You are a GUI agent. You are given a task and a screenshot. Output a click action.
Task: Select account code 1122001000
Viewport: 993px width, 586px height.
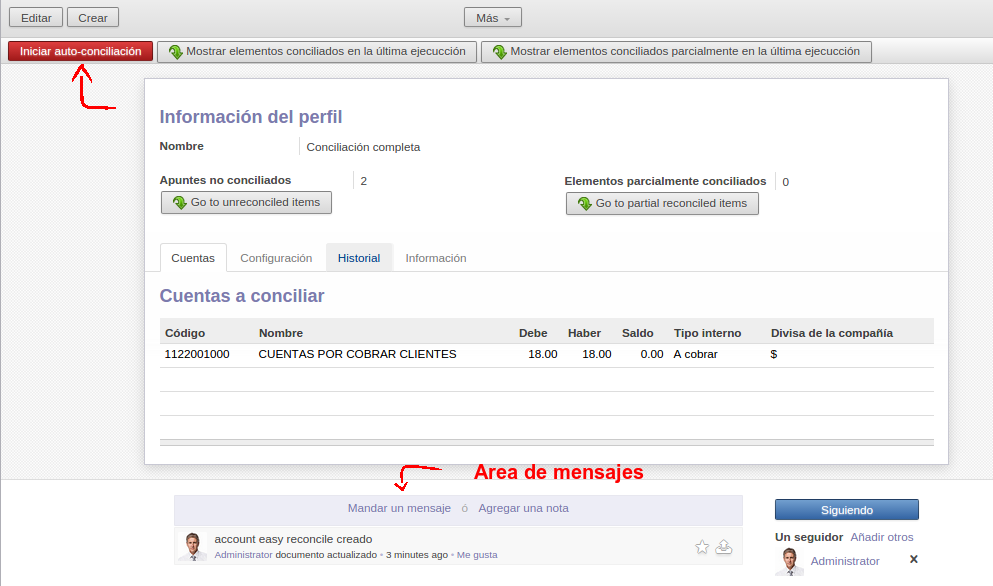tap(197, 354)
